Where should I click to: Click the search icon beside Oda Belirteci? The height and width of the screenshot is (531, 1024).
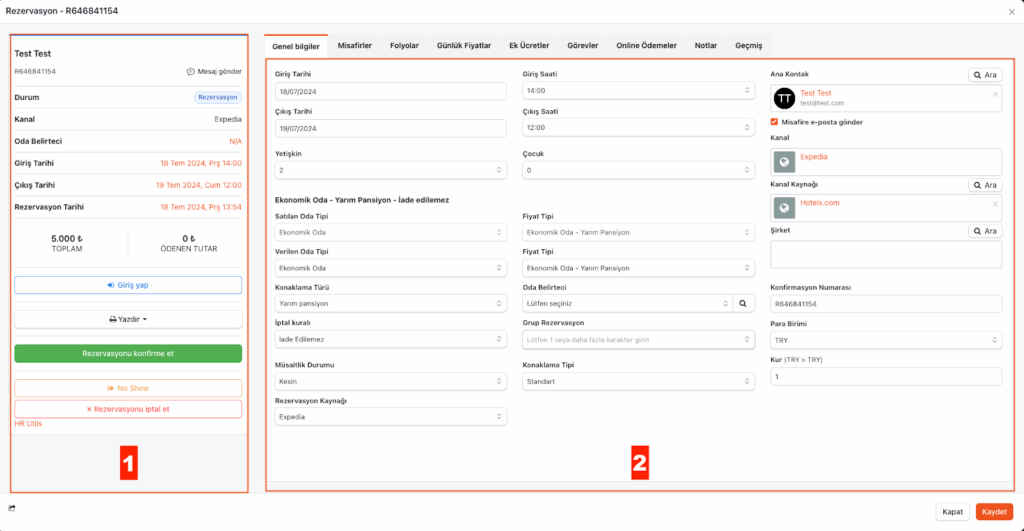coord(744,302)
